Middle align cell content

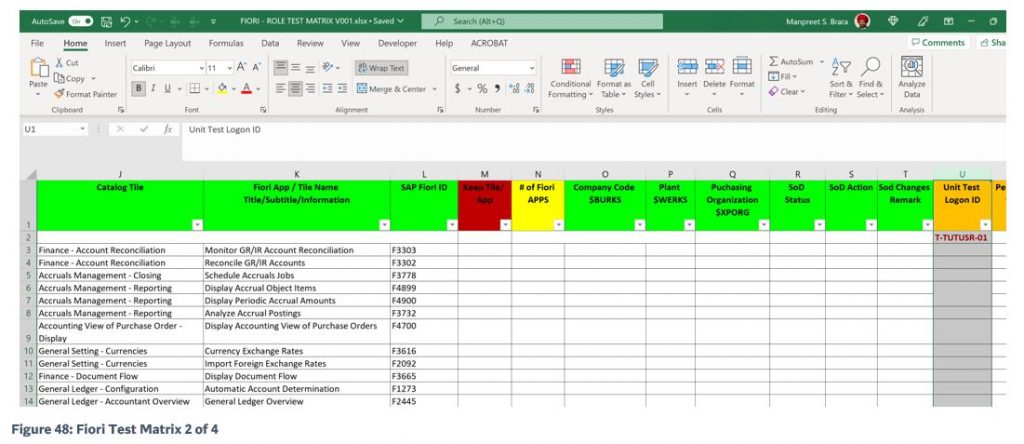click(x=296, y=67)
